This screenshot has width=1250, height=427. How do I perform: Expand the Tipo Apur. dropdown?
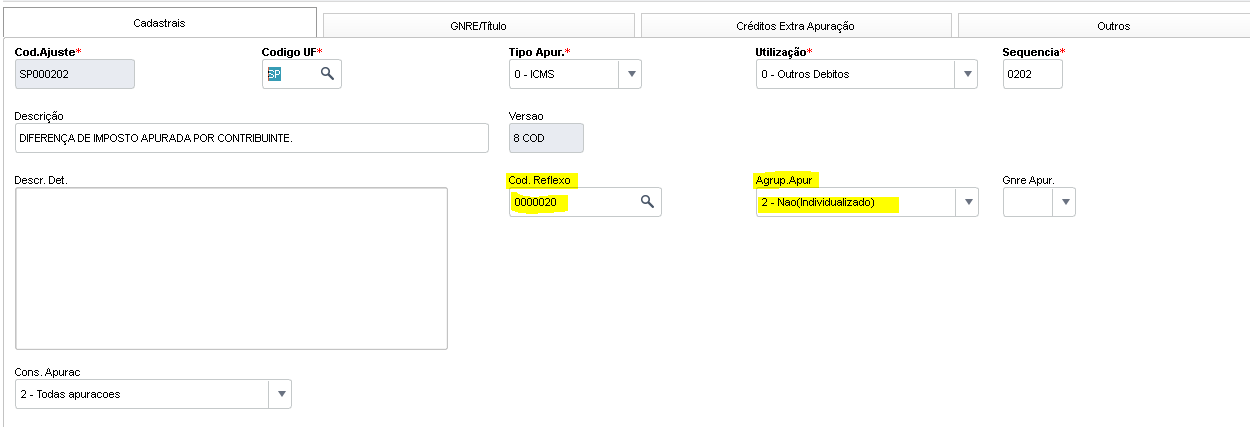631,74
